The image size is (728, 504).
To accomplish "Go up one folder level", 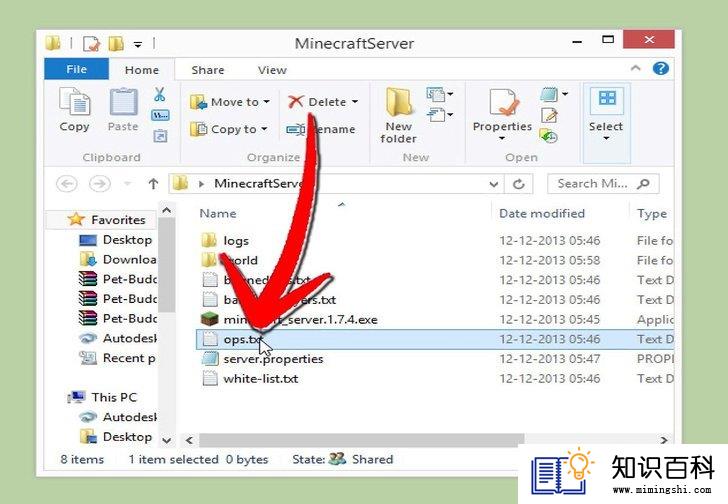I will pos(153,184).
